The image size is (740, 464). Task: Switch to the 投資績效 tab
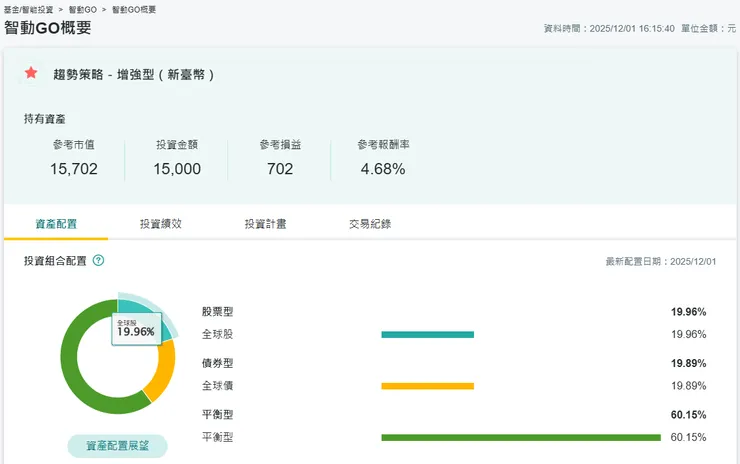click(160, 224)
